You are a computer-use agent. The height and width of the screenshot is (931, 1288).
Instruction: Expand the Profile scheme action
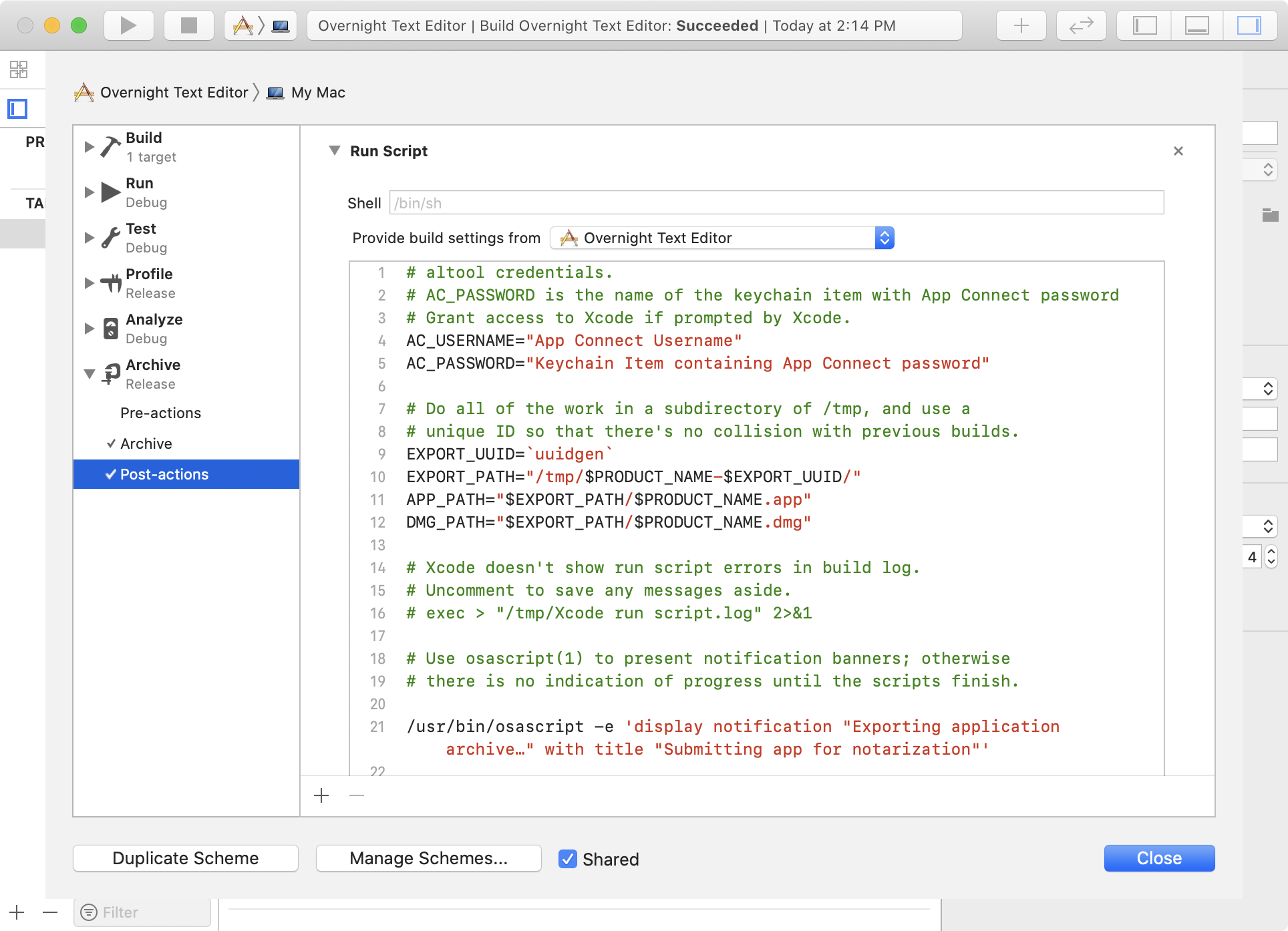[x=89, y=283]
